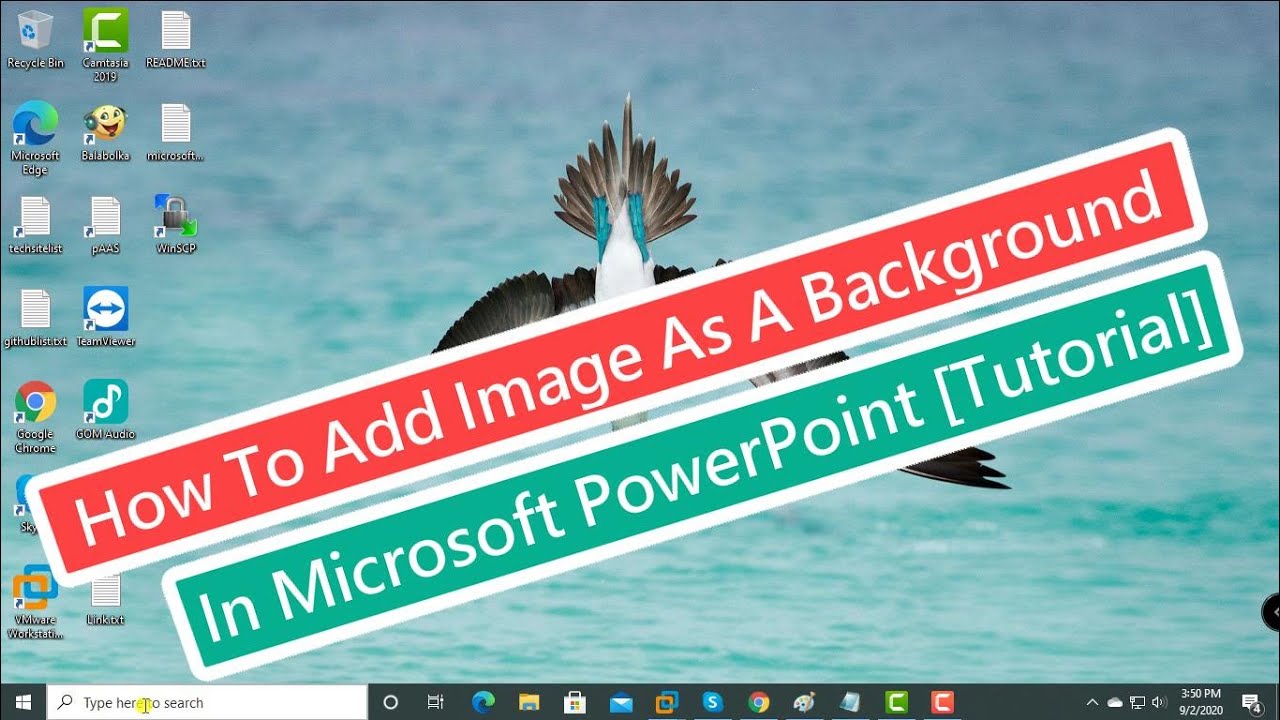Select the githublist.txt file icon

(35, 318)
